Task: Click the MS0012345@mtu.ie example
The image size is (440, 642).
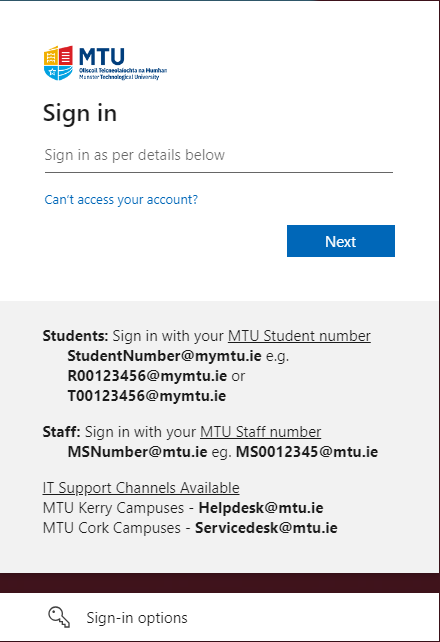Action: click(307, 452)
